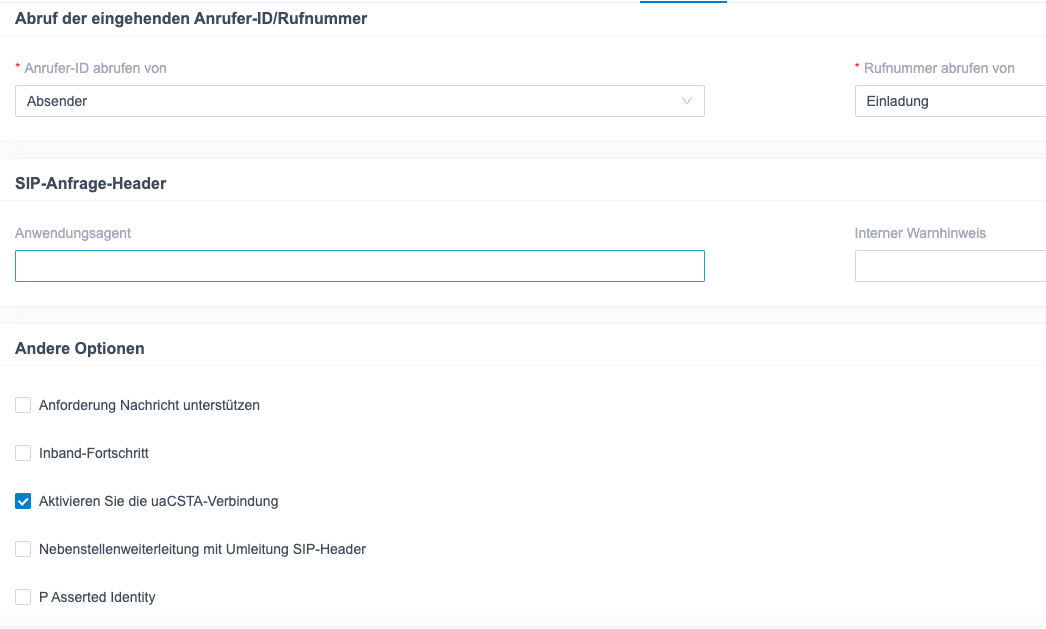This screenshot has height=629, width=1046.
Task: Click the chevron arrow in the Absender dropdown
Action: click(x=686, y=101)
